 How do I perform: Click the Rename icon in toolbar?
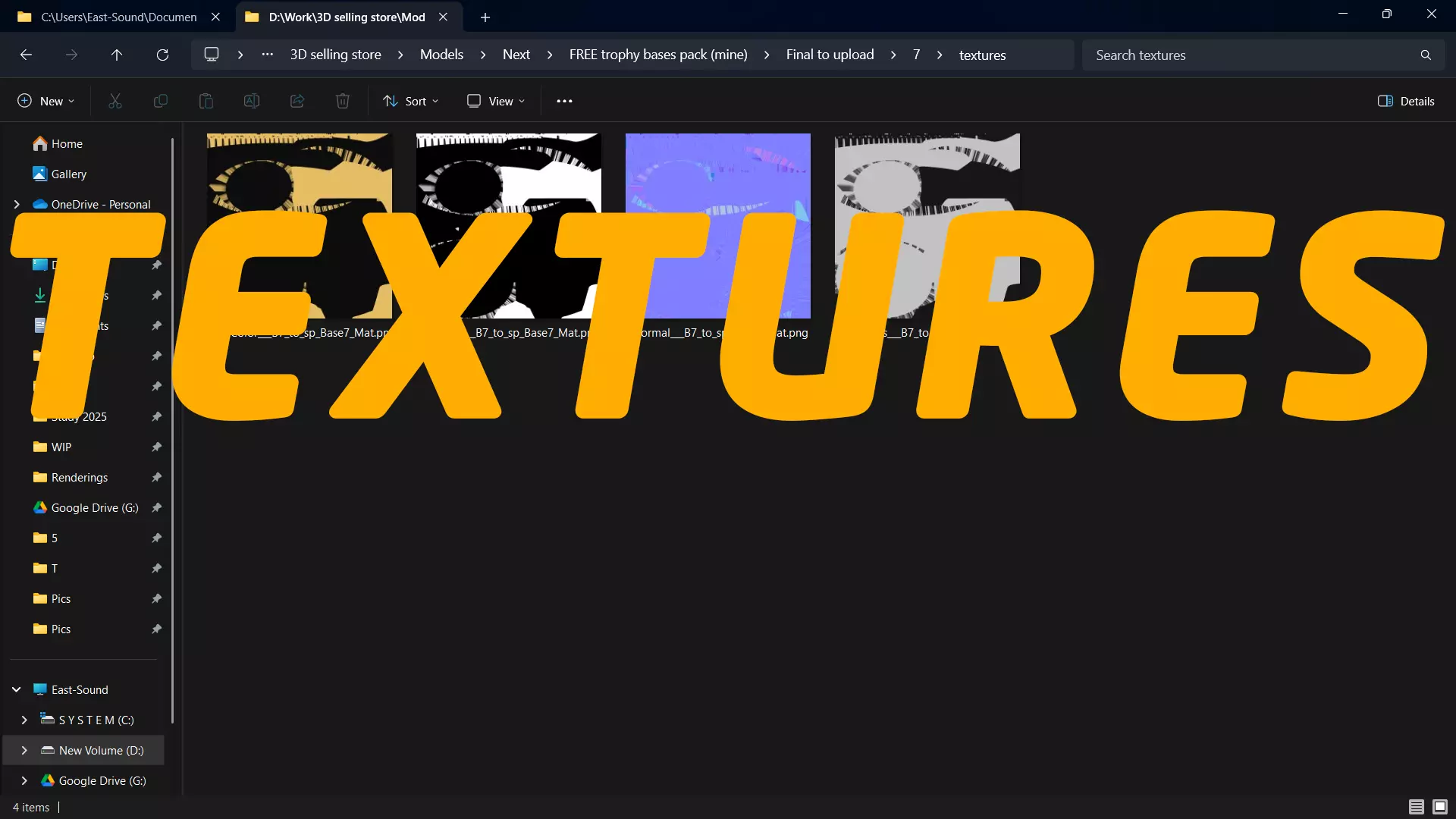point(252,101)
